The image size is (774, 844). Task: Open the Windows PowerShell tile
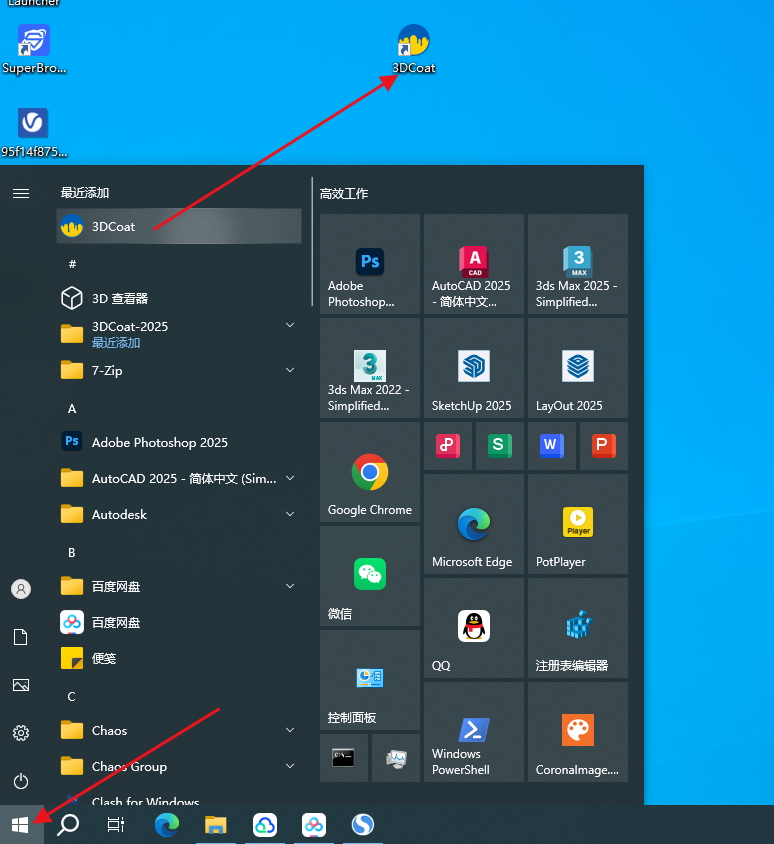click(474, 732)
